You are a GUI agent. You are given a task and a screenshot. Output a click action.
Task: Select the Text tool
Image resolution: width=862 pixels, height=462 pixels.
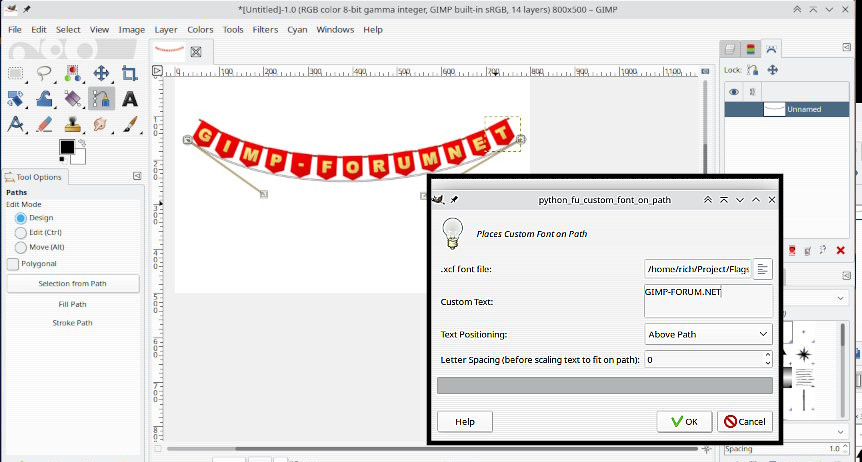(x=130, y=99)
